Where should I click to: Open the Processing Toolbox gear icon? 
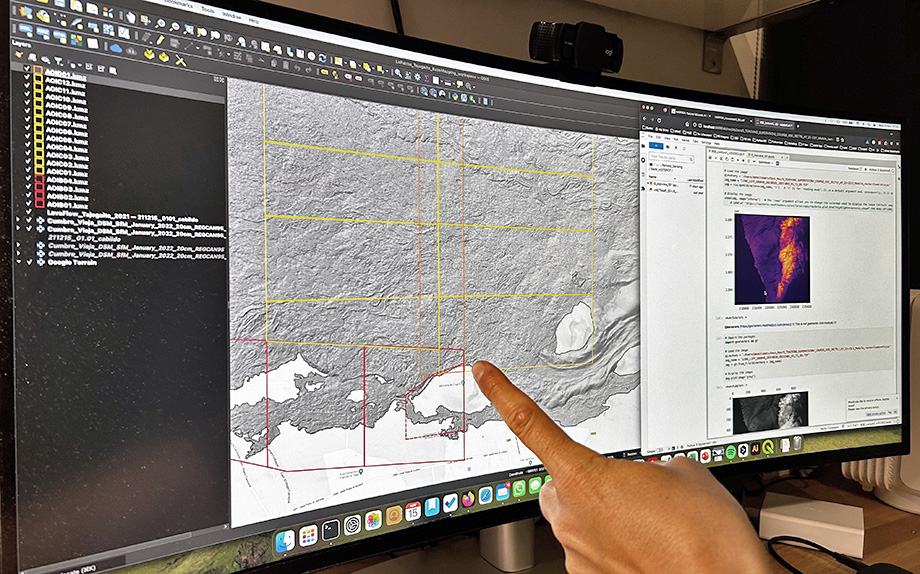pos(417,77)
